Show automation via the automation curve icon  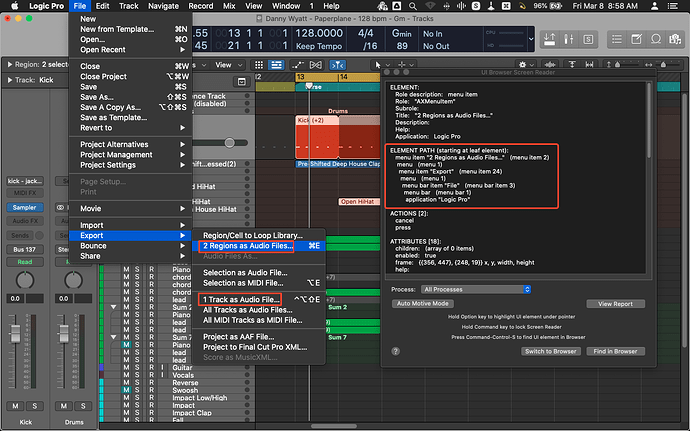[x=298, y=65]
